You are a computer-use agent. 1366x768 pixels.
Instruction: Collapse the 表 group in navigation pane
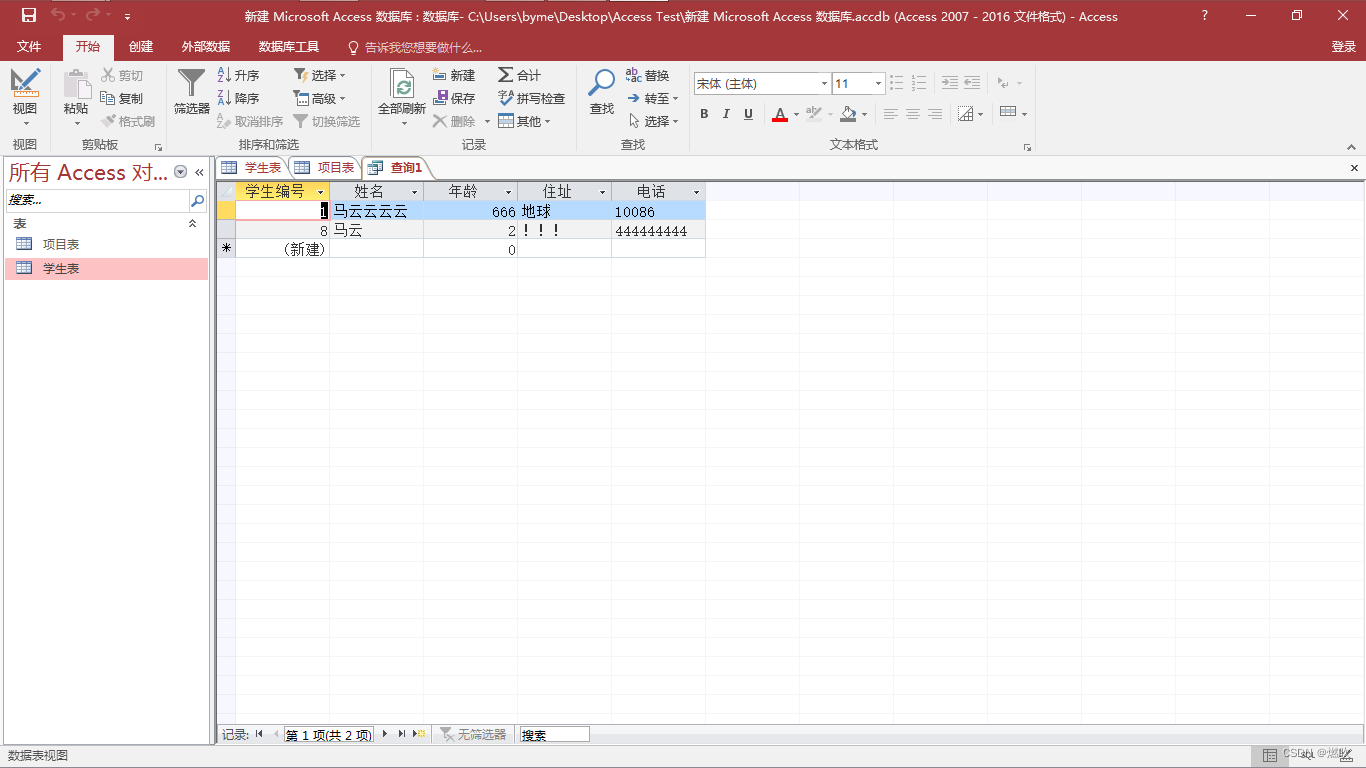pos(193,224)
